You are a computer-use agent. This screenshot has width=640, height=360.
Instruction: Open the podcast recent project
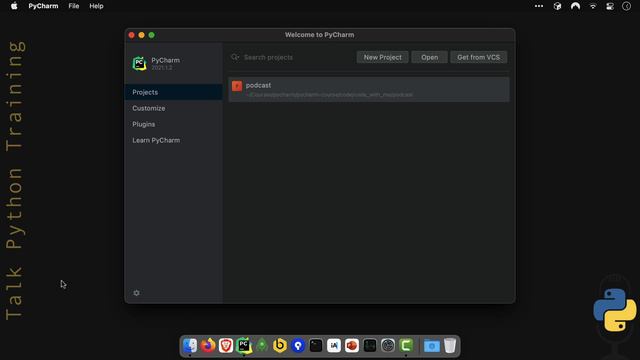(x=369, y=89)
